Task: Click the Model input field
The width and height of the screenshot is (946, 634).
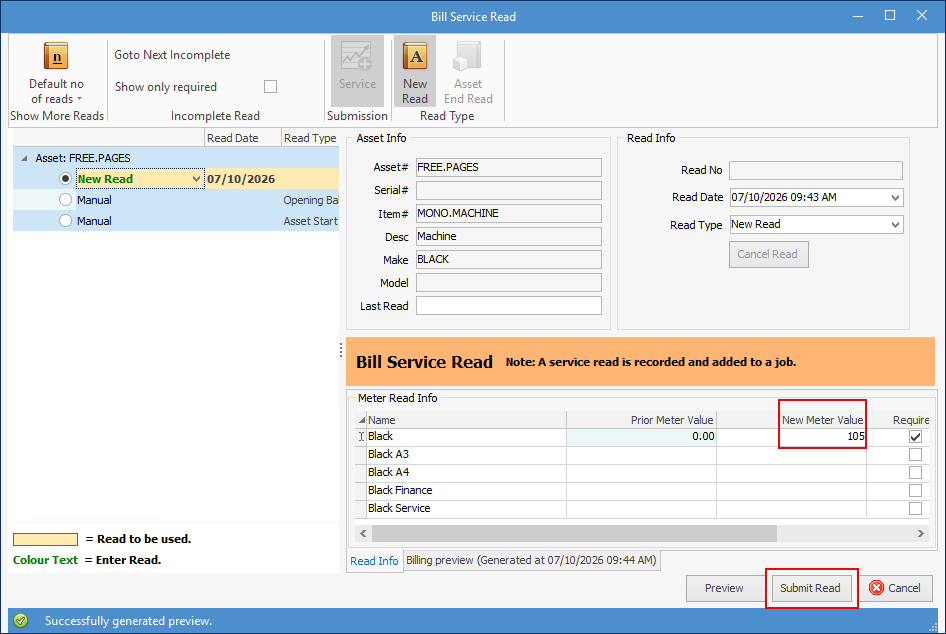Action: [509, 283]
